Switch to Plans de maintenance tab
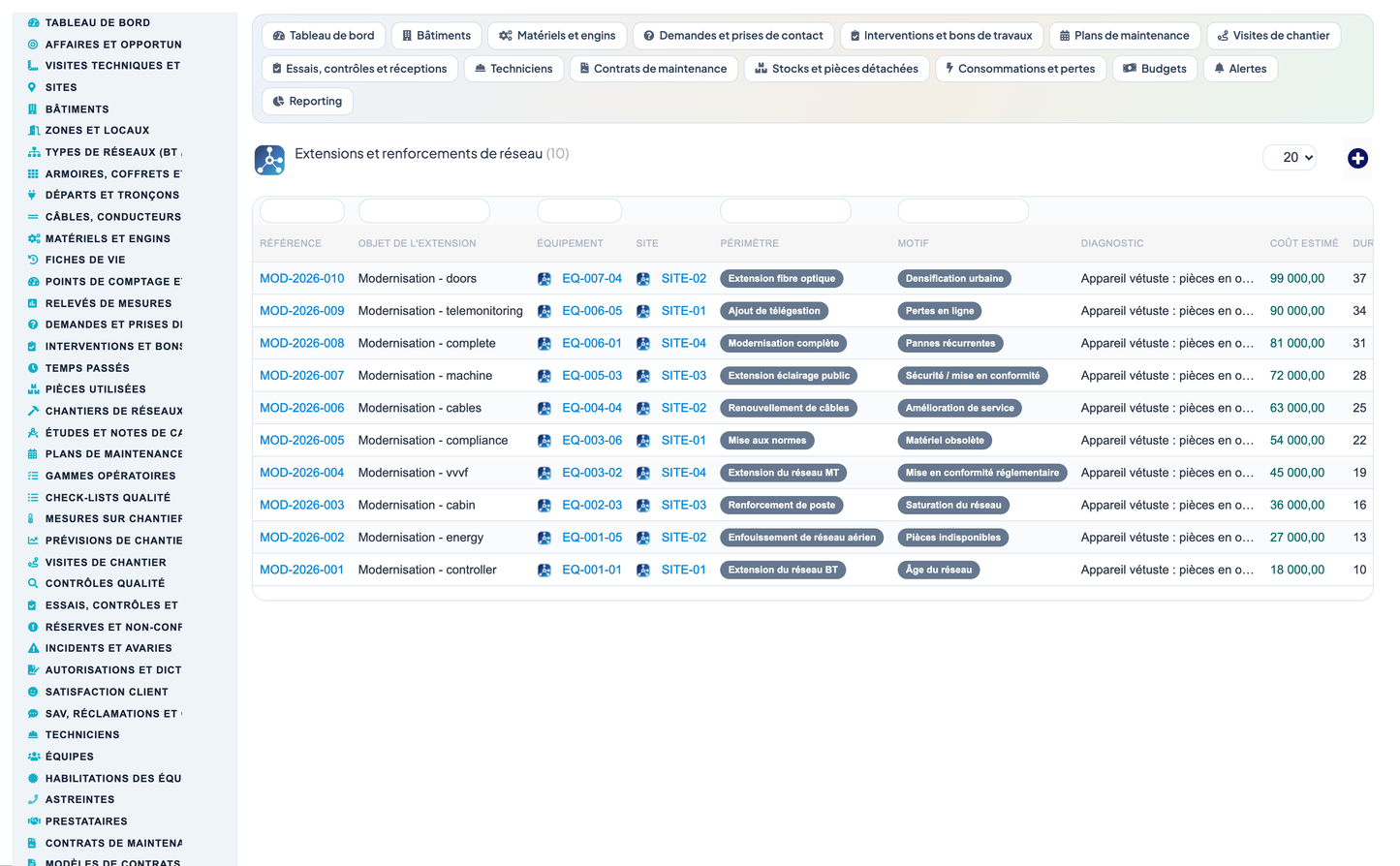This screenshot has width=1400, height=866. (1125, 36)
